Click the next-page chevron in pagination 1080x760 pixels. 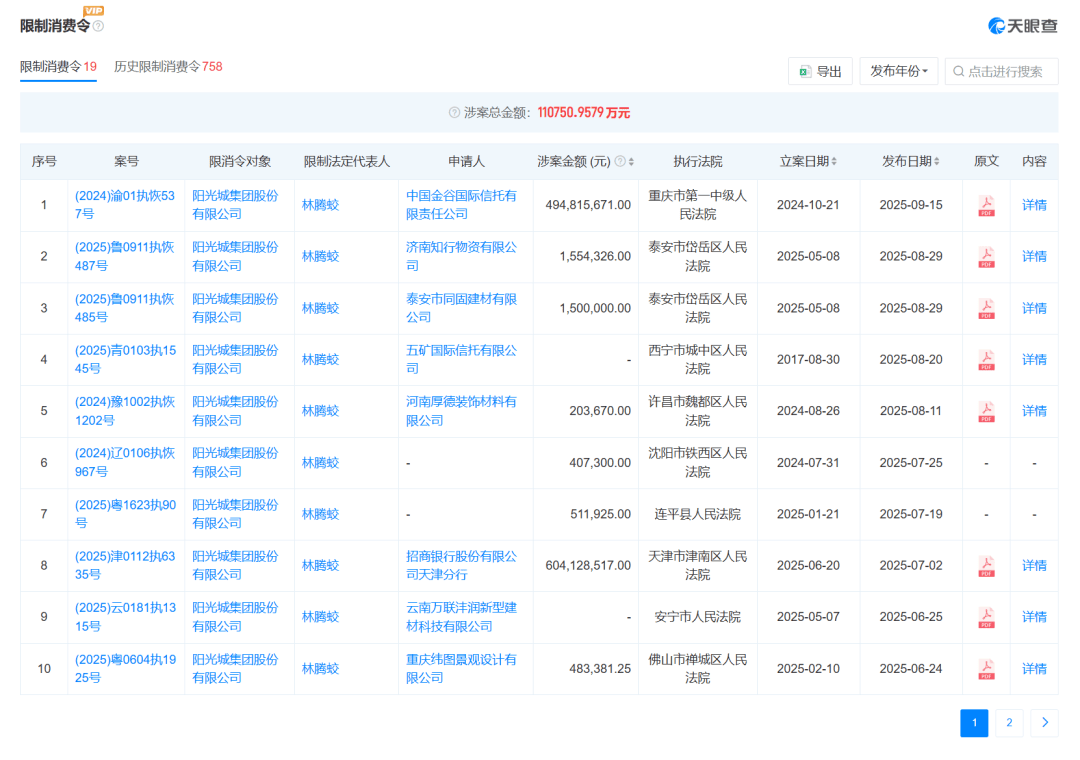click(1046, 722)
